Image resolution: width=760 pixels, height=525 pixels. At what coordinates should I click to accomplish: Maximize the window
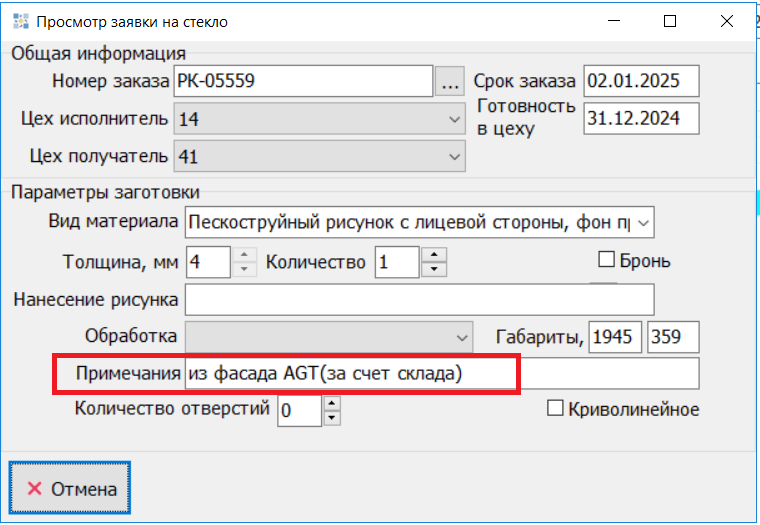pos(670,21)
